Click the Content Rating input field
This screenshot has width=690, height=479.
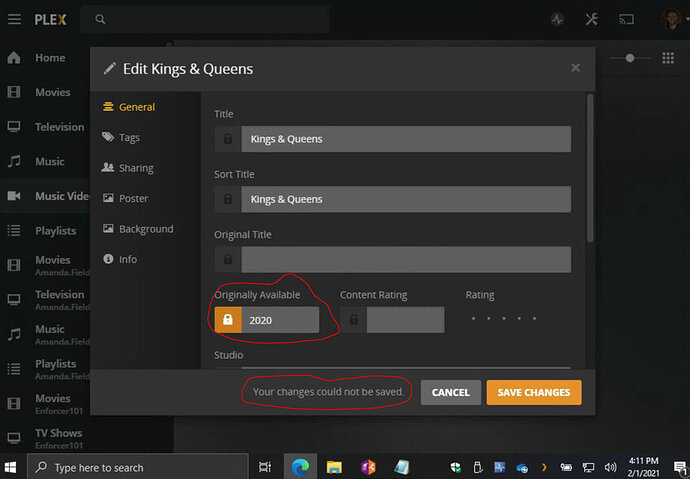pyautogui.click(x=405, y=320)
